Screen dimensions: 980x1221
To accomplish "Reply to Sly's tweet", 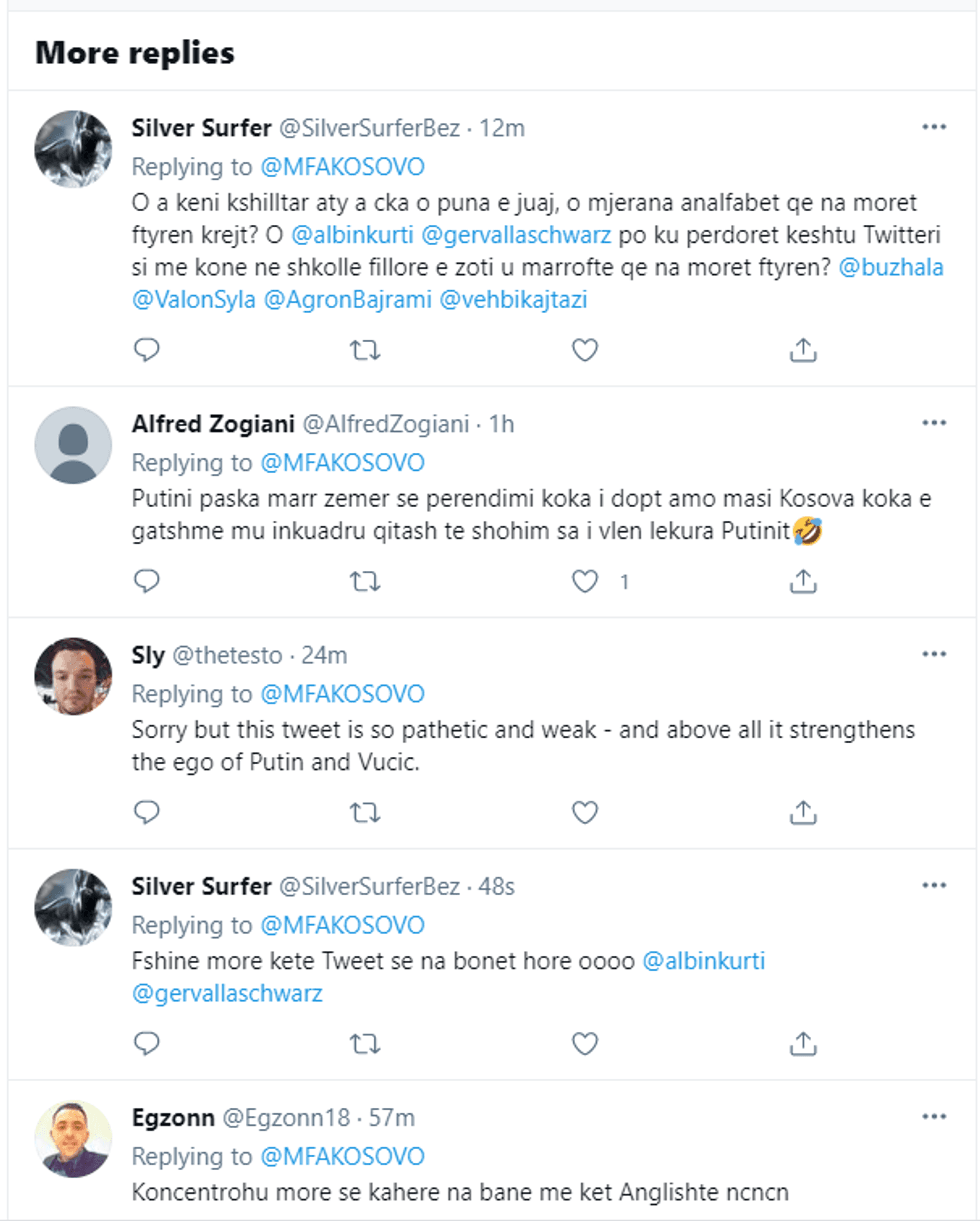I will pos(147,812).
